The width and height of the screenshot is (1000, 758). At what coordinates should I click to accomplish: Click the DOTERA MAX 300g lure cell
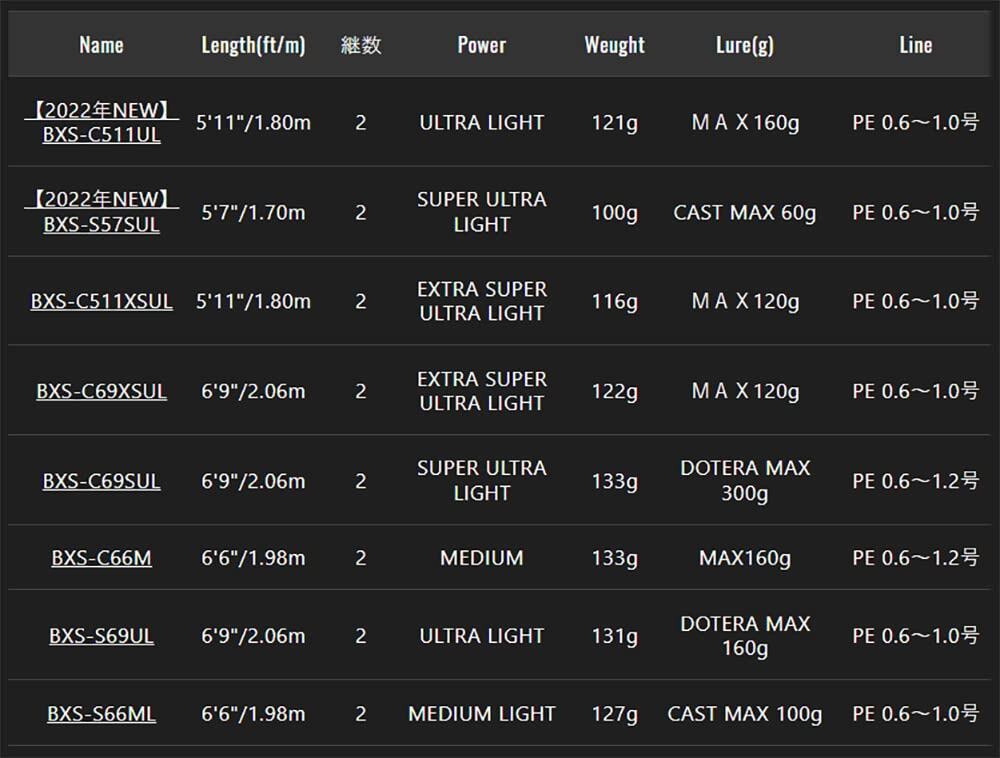point(745,481)
